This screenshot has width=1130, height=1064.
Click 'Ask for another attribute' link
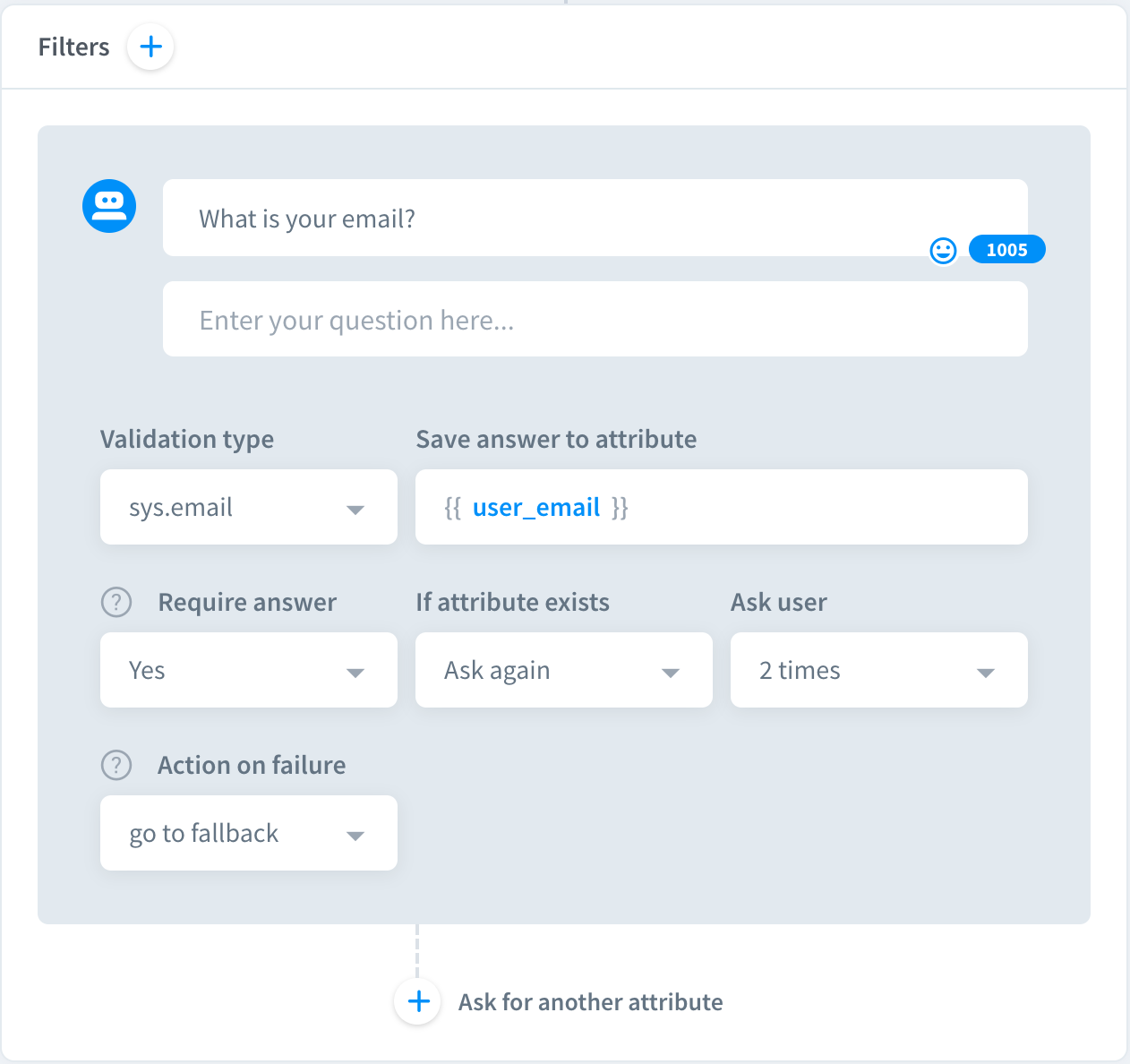(590, 1002)
